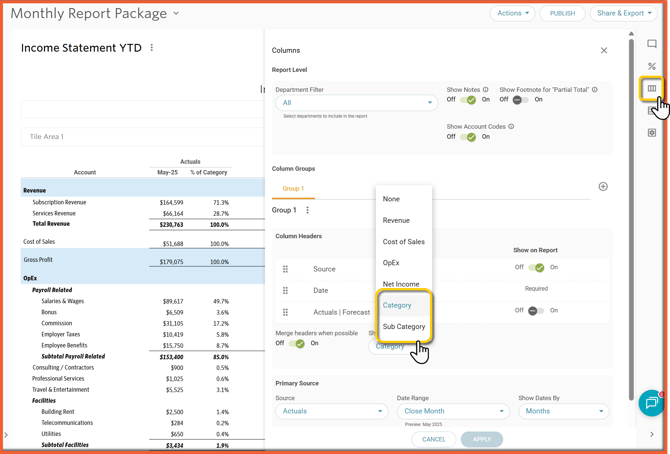
Task: Open the chat support bubble
Action: pyautogui.click(x=652, y=402)
